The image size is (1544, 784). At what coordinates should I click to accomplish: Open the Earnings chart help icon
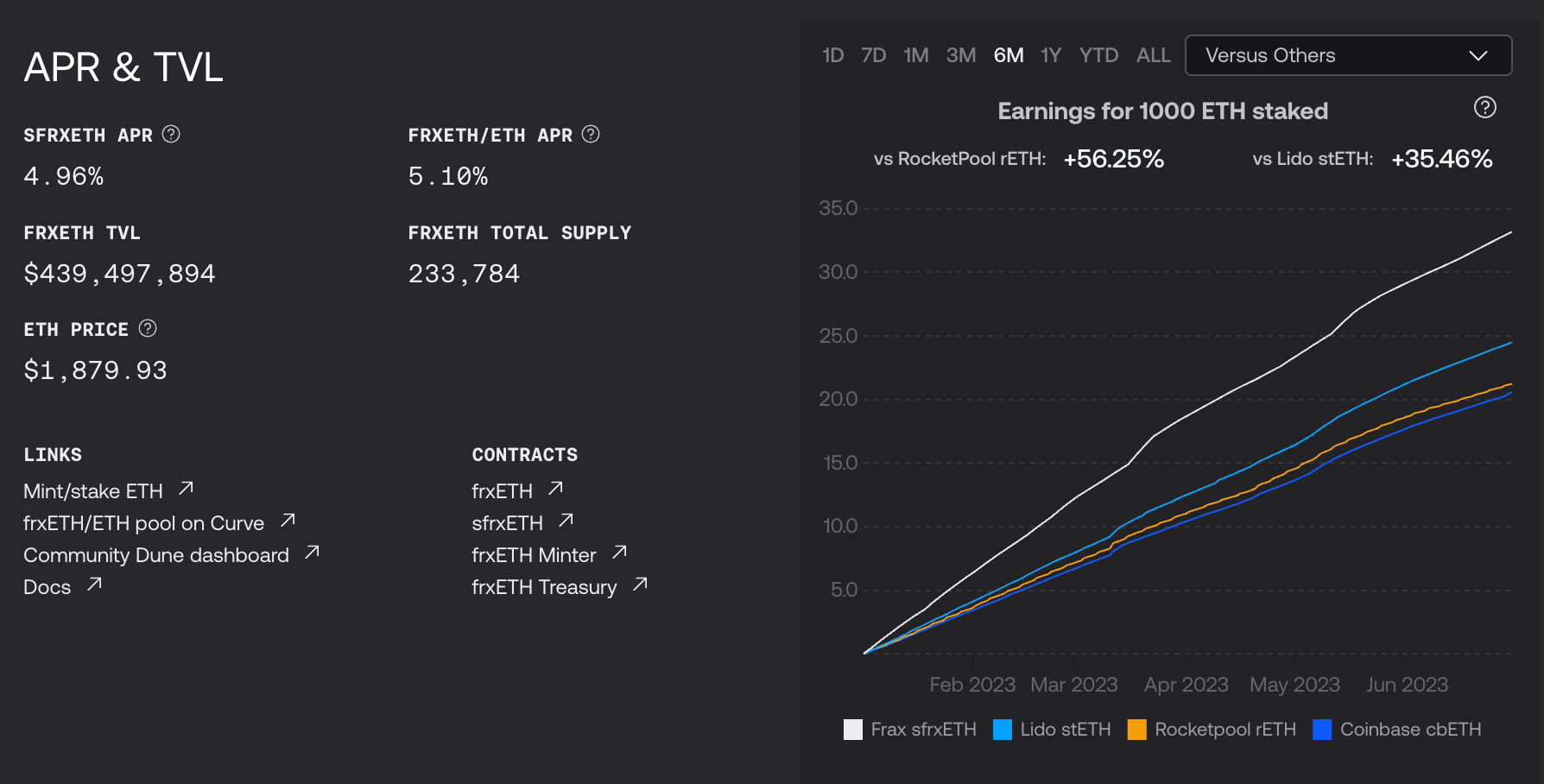point(1484,107)
